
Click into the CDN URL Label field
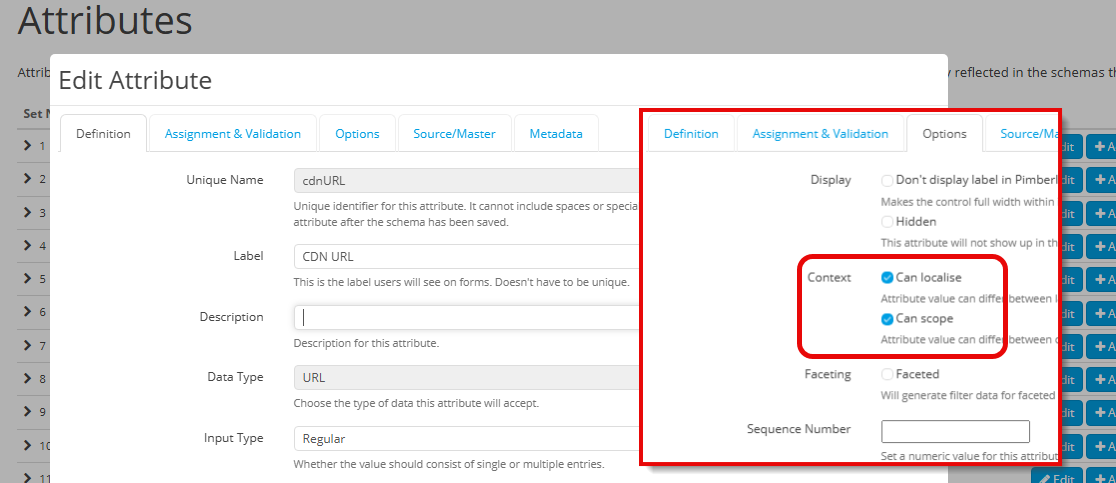point(466,257)
